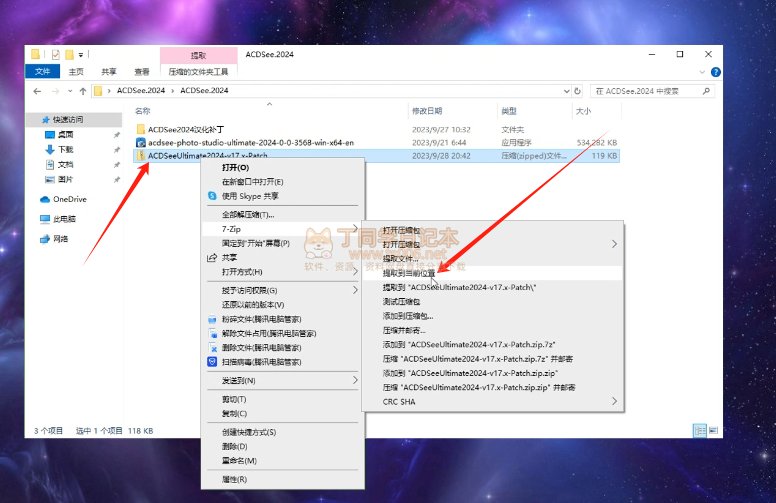Click the 扫描病毒 shield icon
776x503 pixels.
pos(212,362)
